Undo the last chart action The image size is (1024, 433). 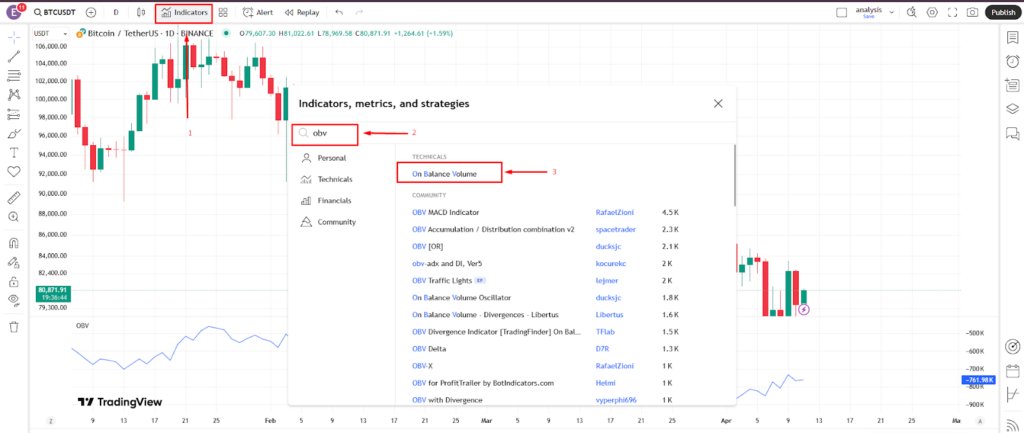(338, 12)
